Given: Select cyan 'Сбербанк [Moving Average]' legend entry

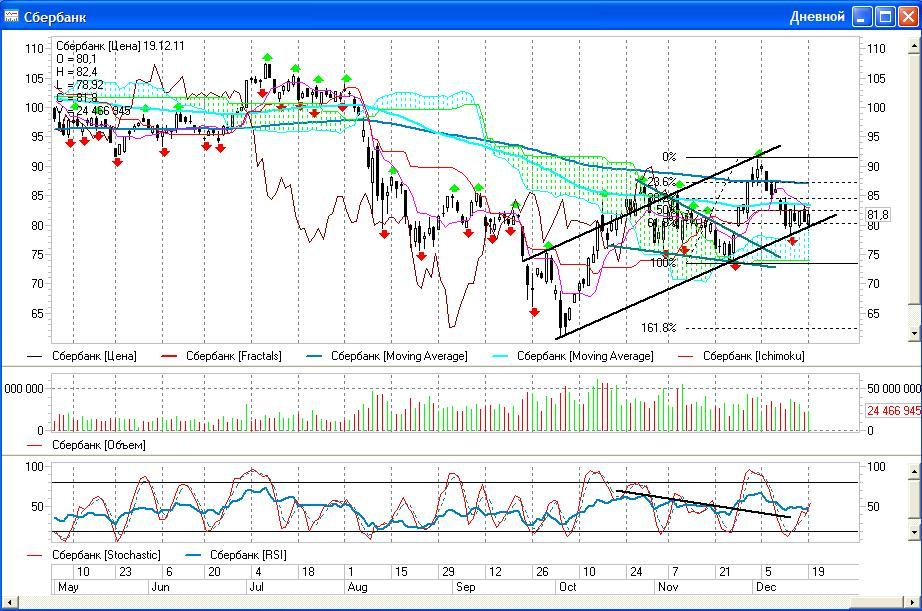Looking at the screenshot, I should [x=573, y=356].
